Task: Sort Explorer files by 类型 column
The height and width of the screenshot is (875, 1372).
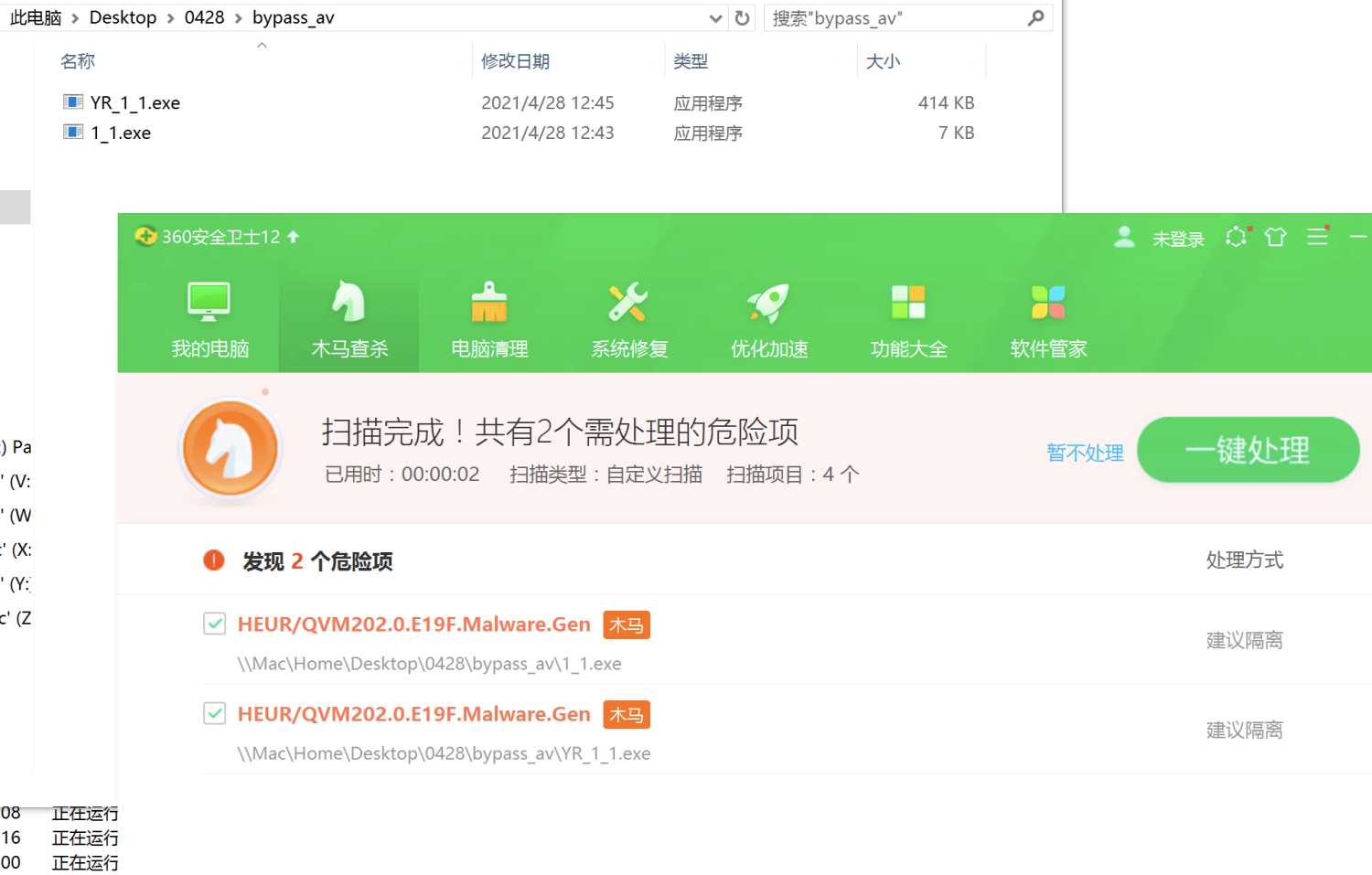Action: (691, 61)
